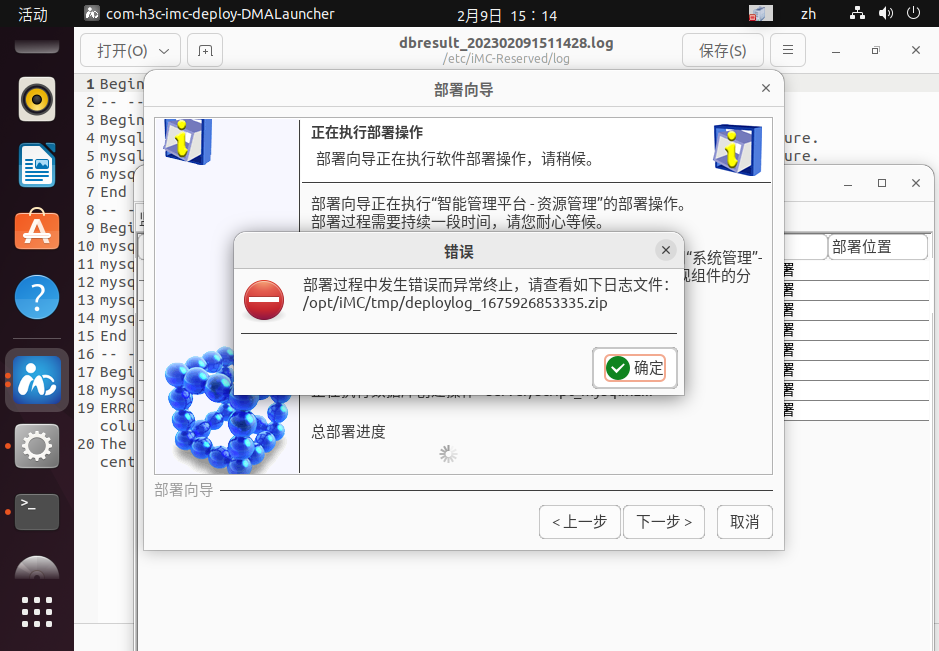939x651 pixels.
Task: Click the info book icon at wizard top right
Action: pos(738,150)
